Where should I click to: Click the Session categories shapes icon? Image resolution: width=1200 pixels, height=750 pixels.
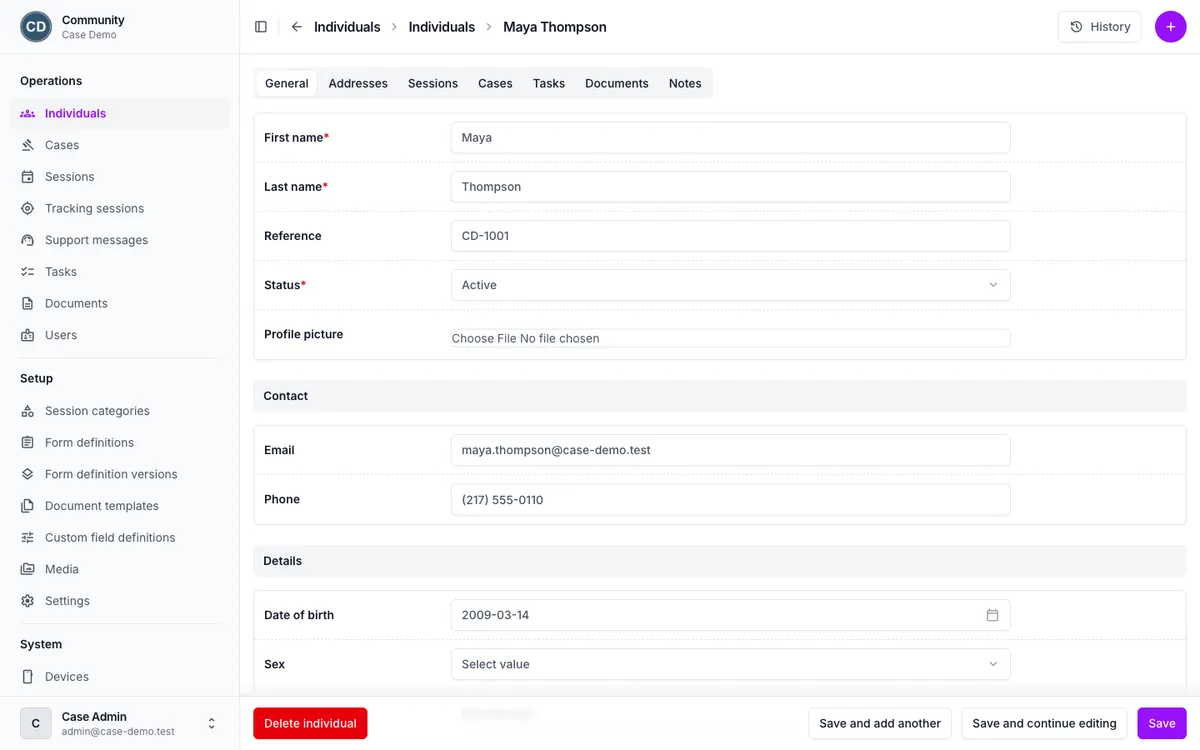point(27,411)
